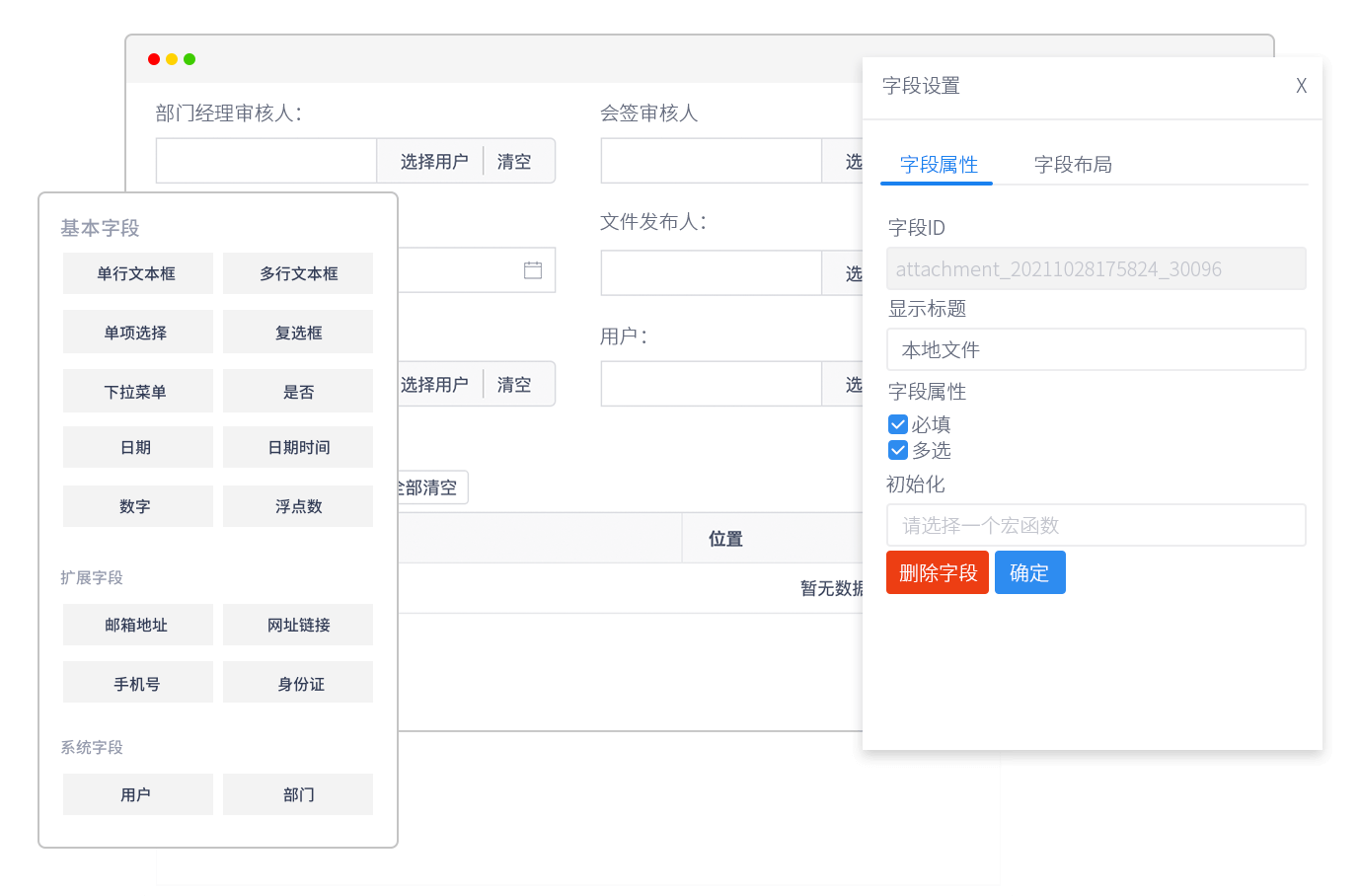Switch to the 字段布局 tab

pyautogui.click(x=1073, y=165)
